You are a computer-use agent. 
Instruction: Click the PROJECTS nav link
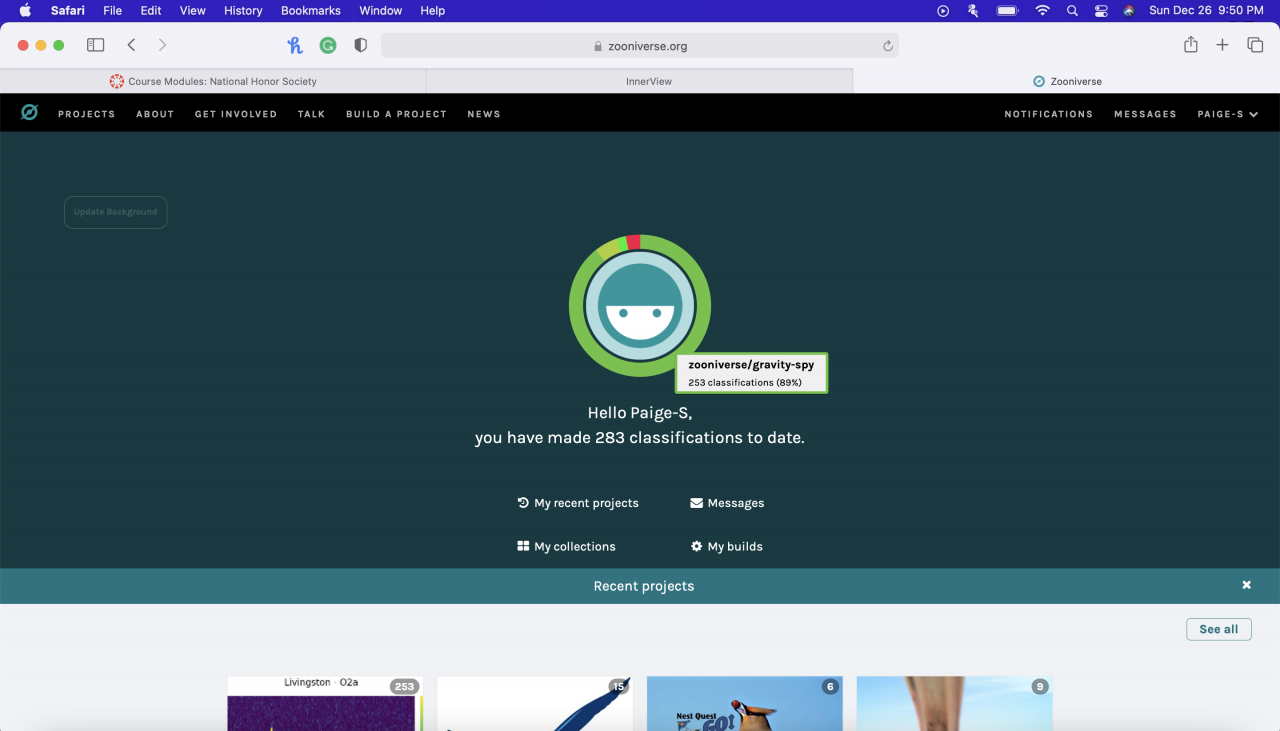87,114
